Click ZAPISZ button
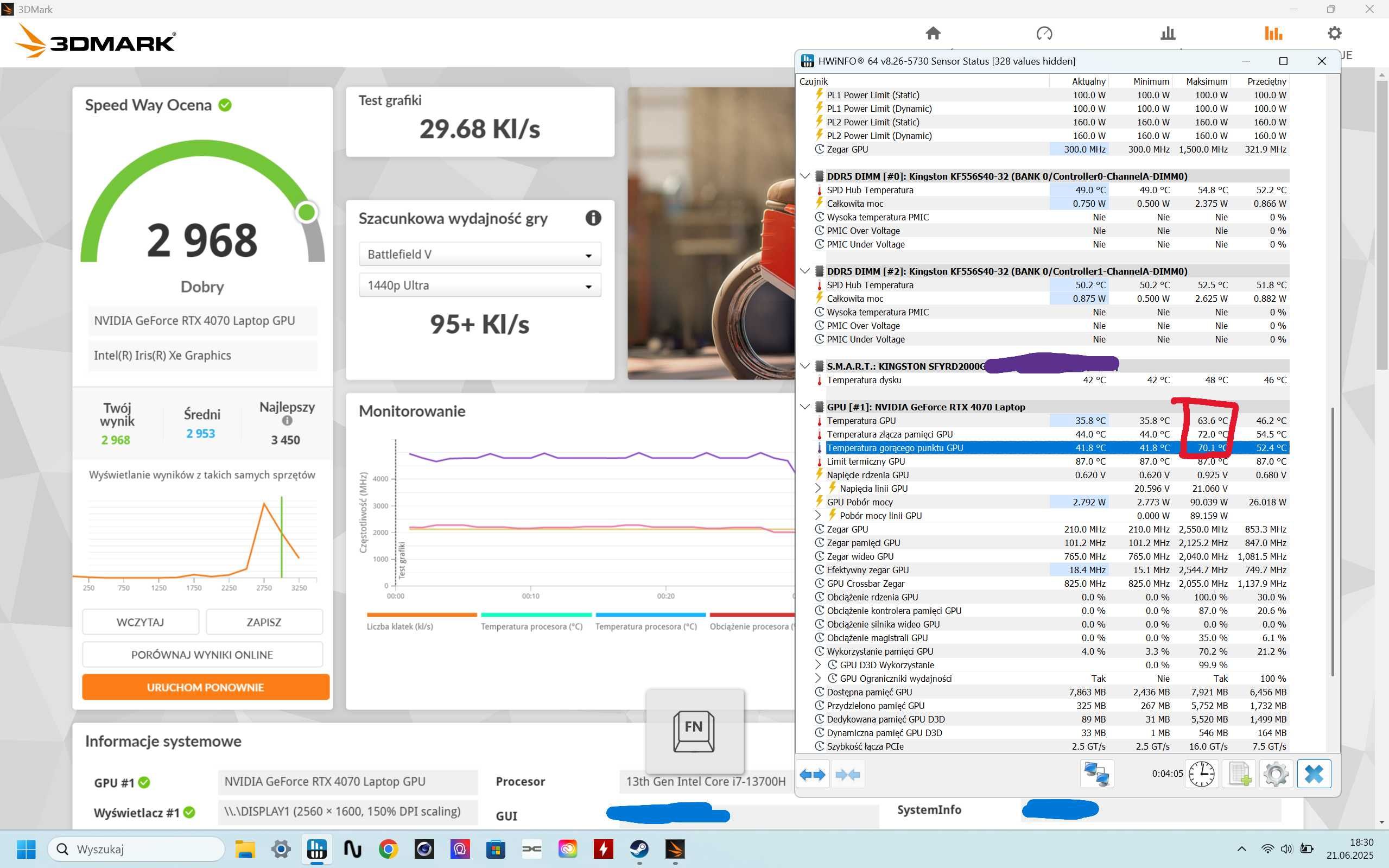Image resolution: width=1389 pixels, height=868 pixels. pyautogui.click(x=264, y=622)
